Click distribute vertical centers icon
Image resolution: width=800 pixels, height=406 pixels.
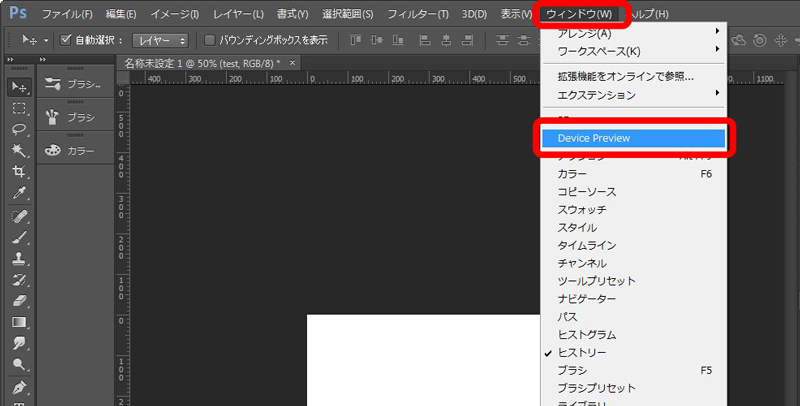pyautogui.click(x=523, y=40)
